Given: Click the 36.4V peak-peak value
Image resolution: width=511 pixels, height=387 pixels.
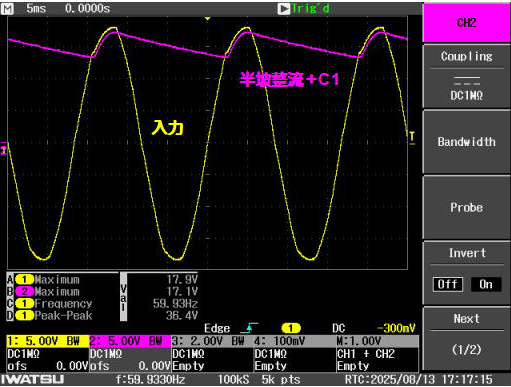Looking at the screenshot, I should [182, 315].
